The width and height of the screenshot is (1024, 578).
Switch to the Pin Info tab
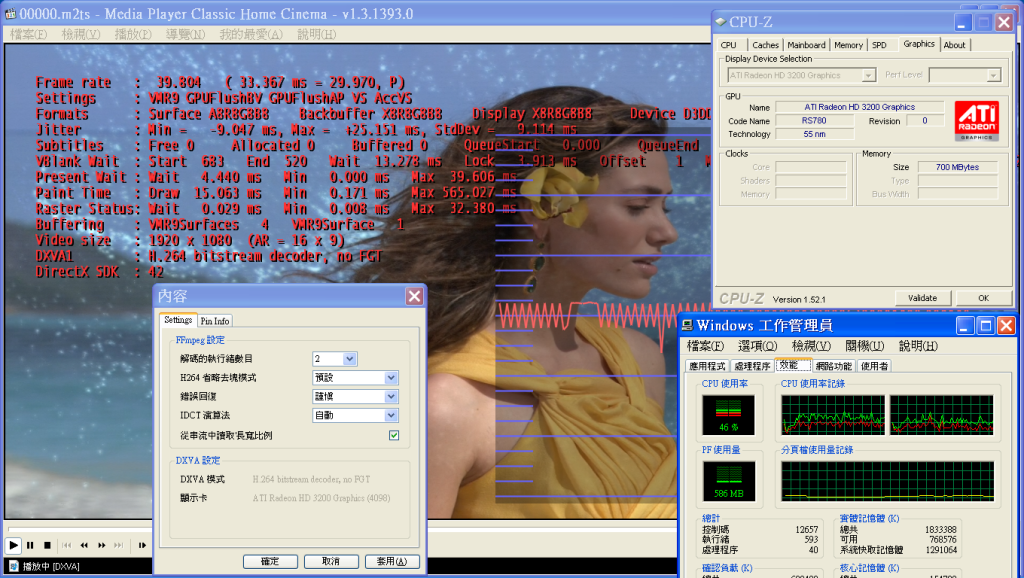click(x=215, y=321)
